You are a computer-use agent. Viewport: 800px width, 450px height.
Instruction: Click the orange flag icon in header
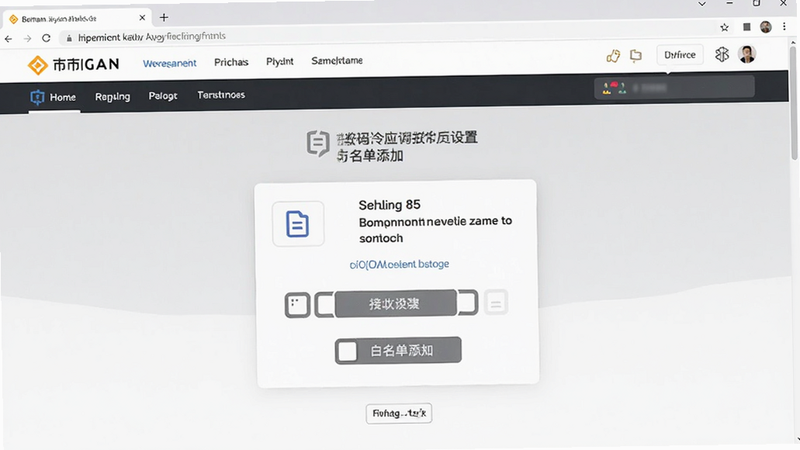636,55
